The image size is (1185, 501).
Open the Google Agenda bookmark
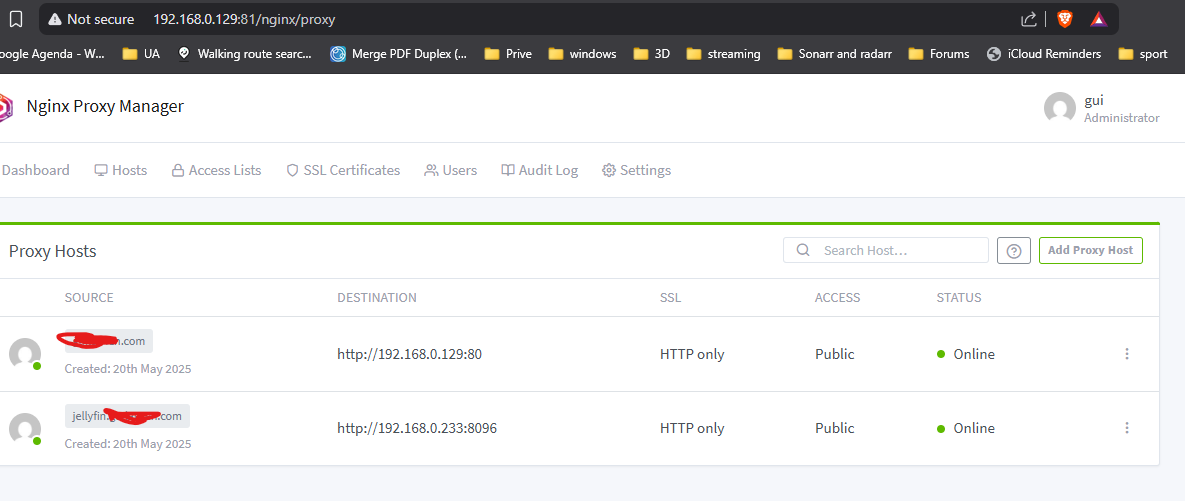tap(51, 54)
